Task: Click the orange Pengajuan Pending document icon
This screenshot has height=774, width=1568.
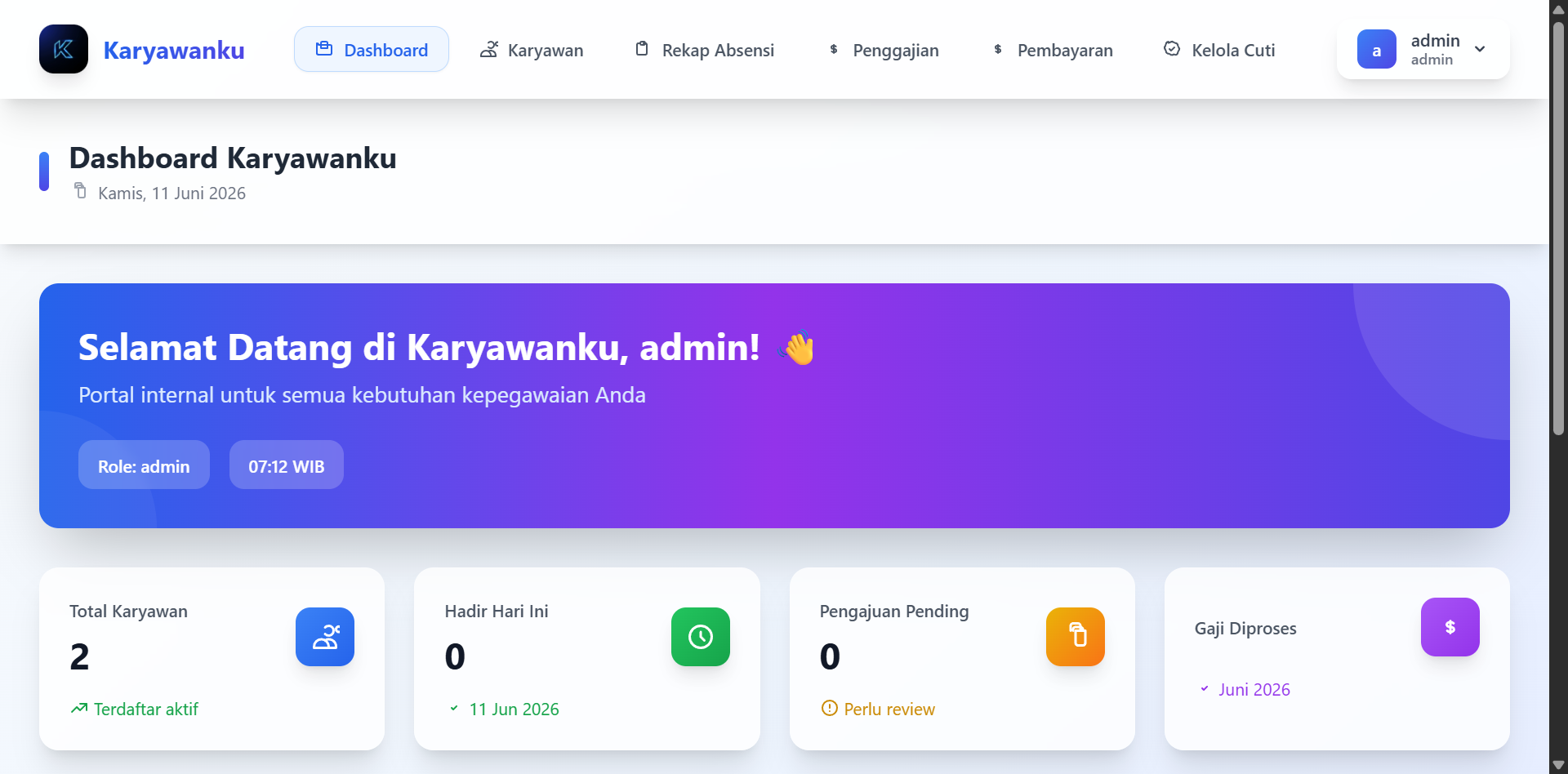Action: pos(1076,637)
